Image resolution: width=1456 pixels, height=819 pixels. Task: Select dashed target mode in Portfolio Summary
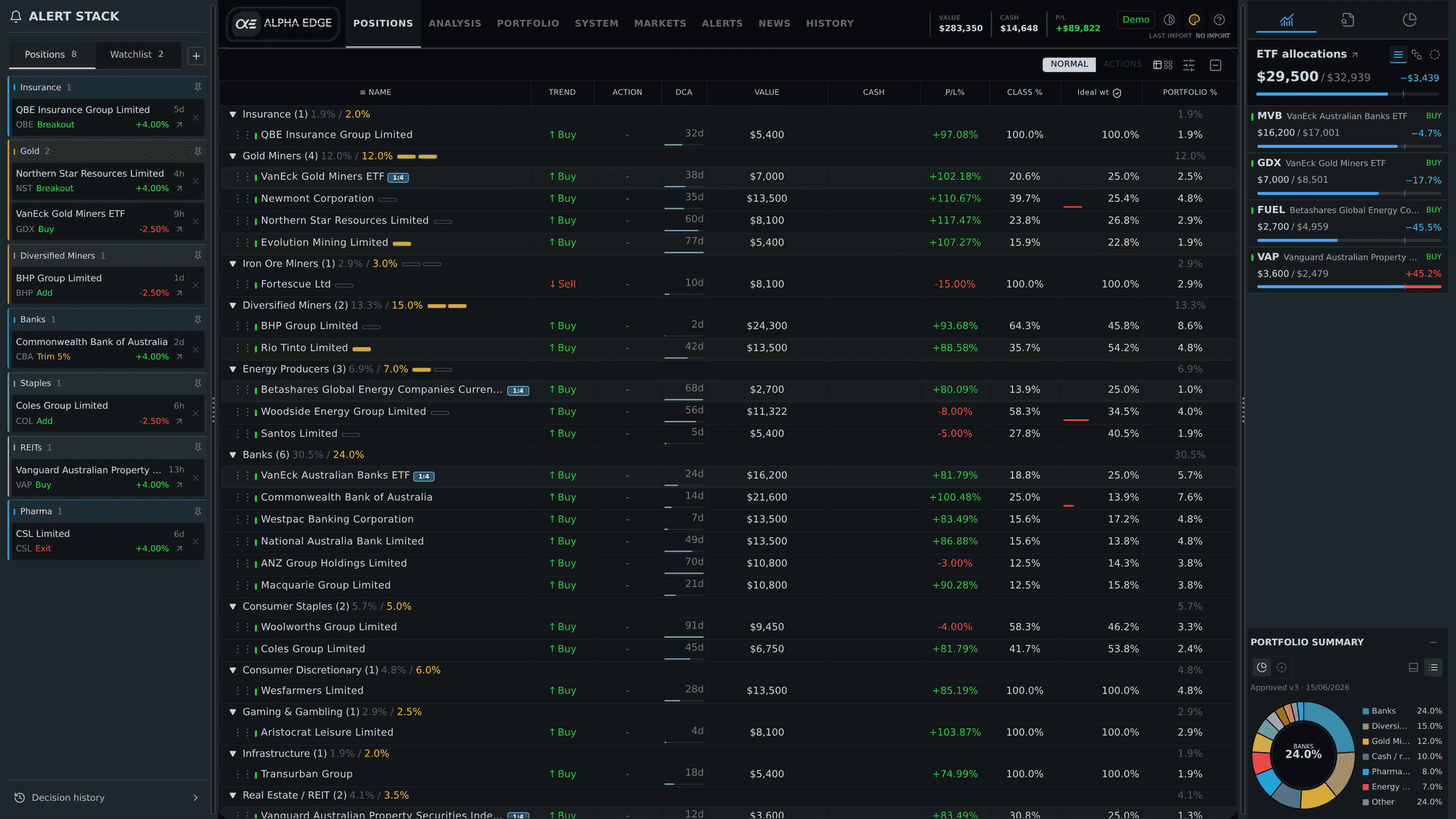pyautogui.click(x=1282, y=668)
